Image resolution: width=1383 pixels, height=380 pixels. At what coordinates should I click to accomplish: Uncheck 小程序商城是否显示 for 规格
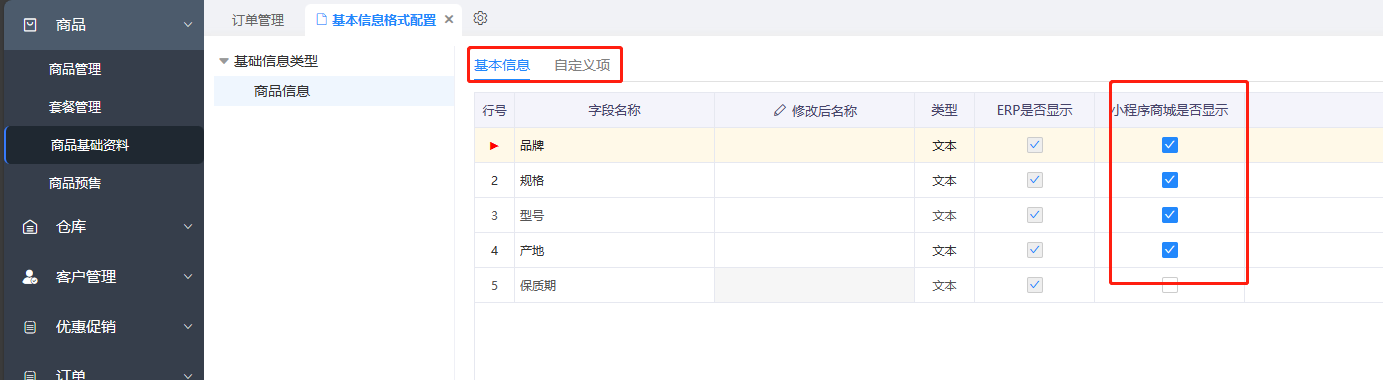[1170, 180]
